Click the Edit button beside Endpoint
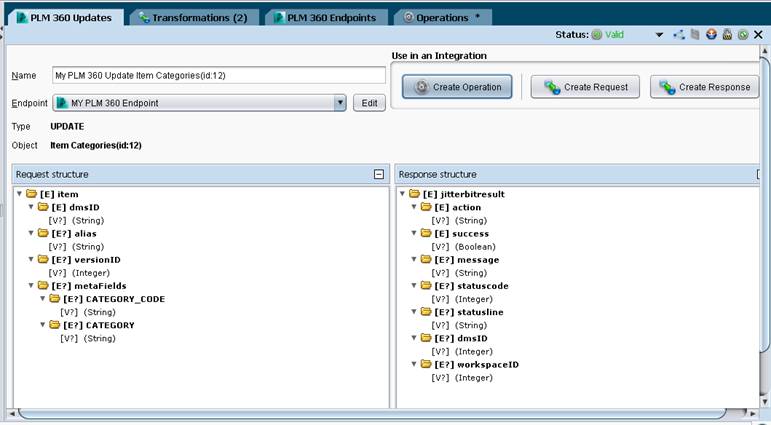Screen dimensions: 771x425 [369, 103]
